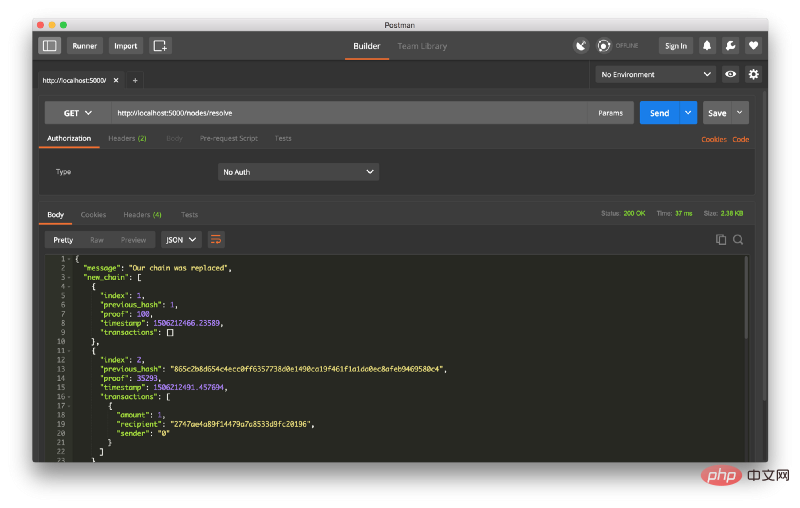
Task: Open the GET method dropdown
Action: click(78, 113)
